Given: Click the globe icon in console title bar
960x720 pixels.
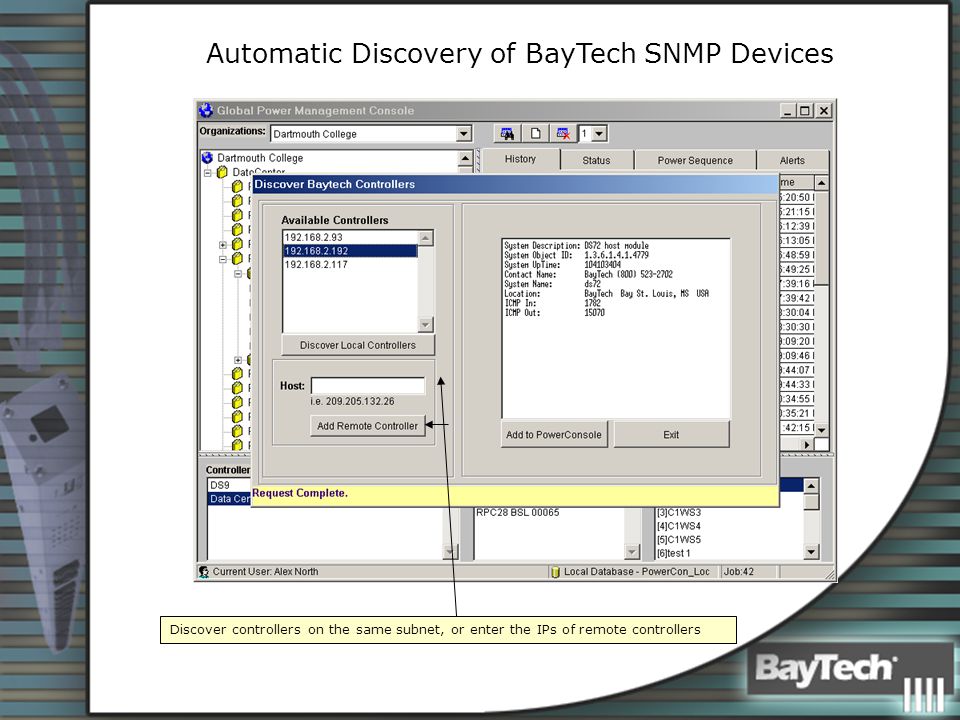Looking at the screenshot, I should click(206, 110).
